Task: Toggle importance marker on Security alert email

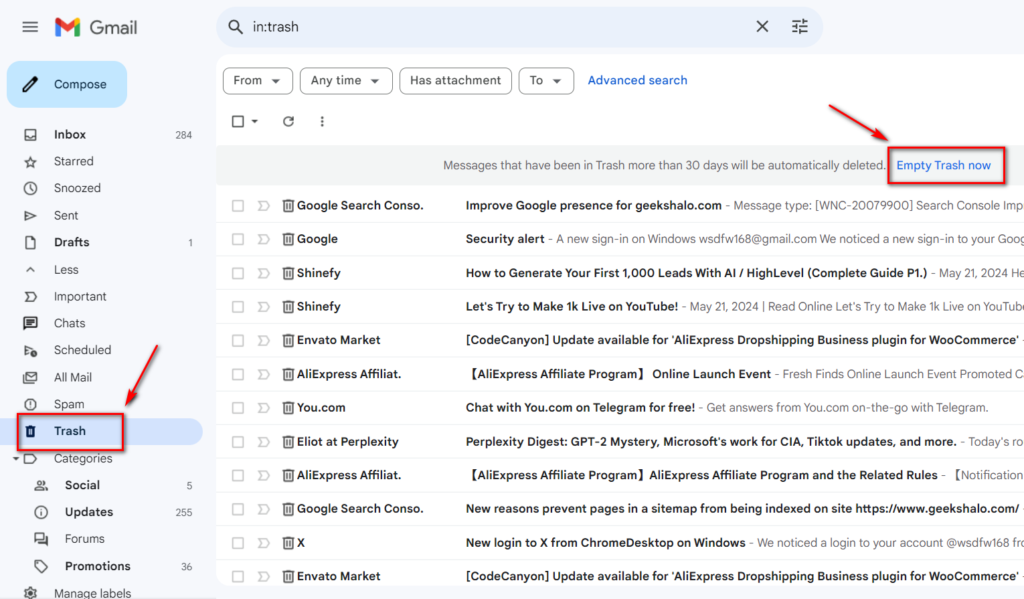Action: (263, 239)
